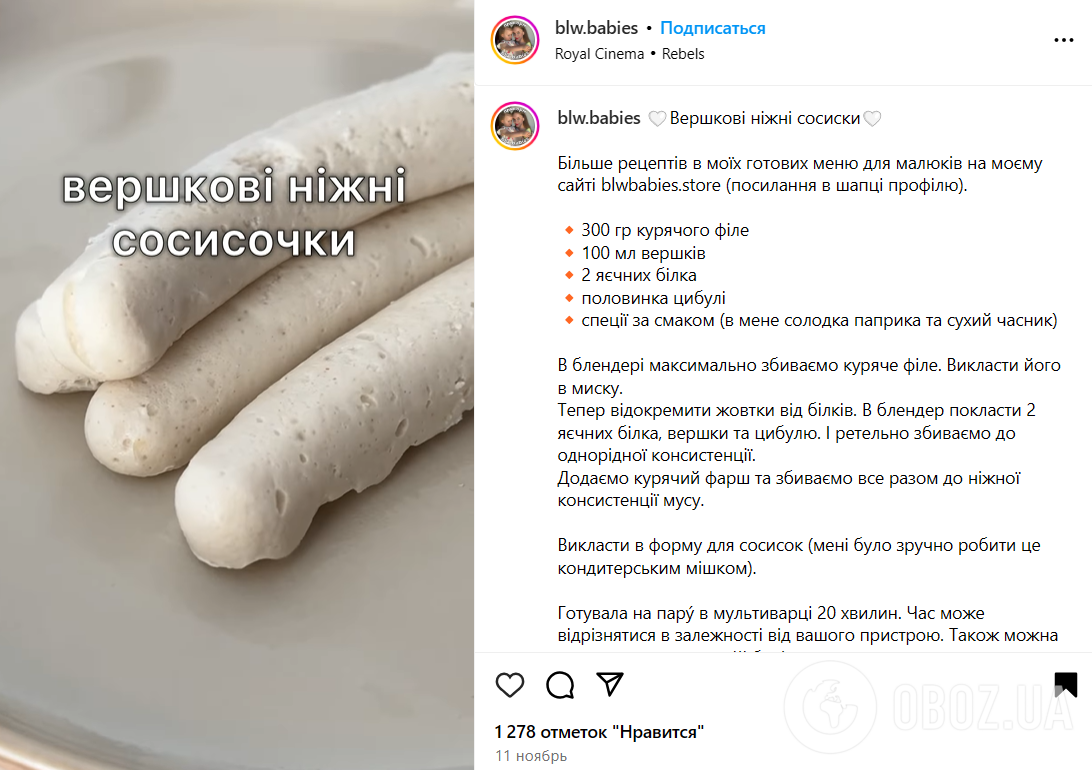Open the Royal Cinema audio link
This screenshot has width=1092, height=770.
point(600,54)
